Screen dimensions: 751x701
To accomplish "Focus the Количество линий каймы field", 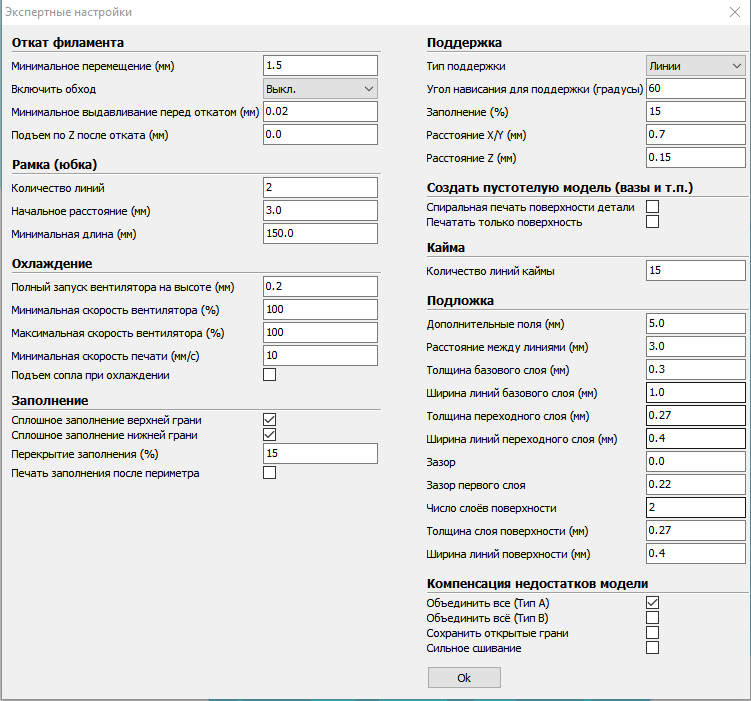I will [x=696, y=271].
